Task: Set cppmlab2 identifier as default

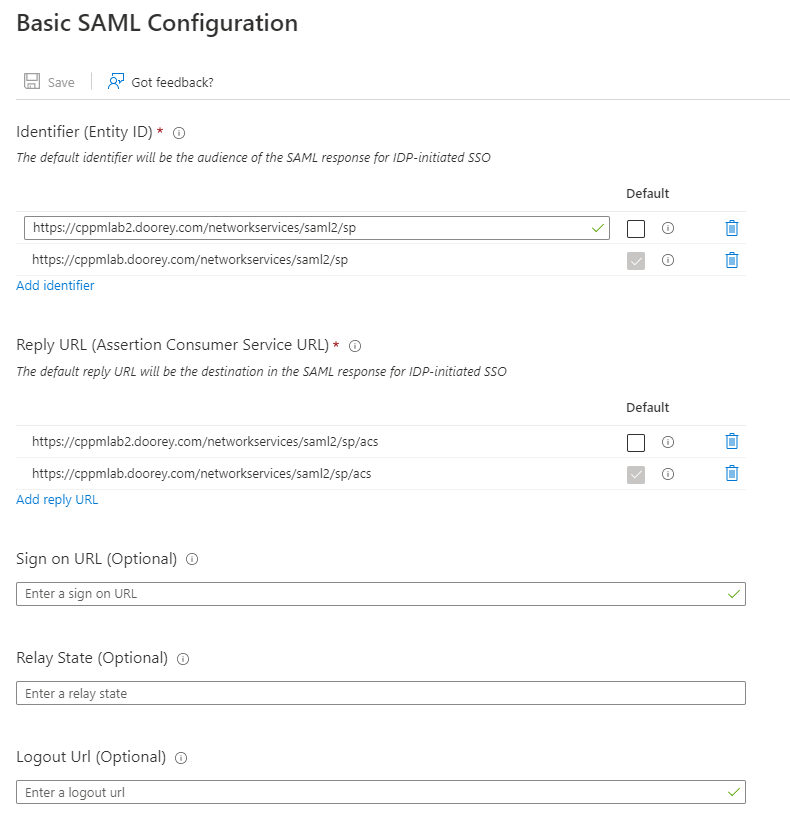Action: point(636,229)
